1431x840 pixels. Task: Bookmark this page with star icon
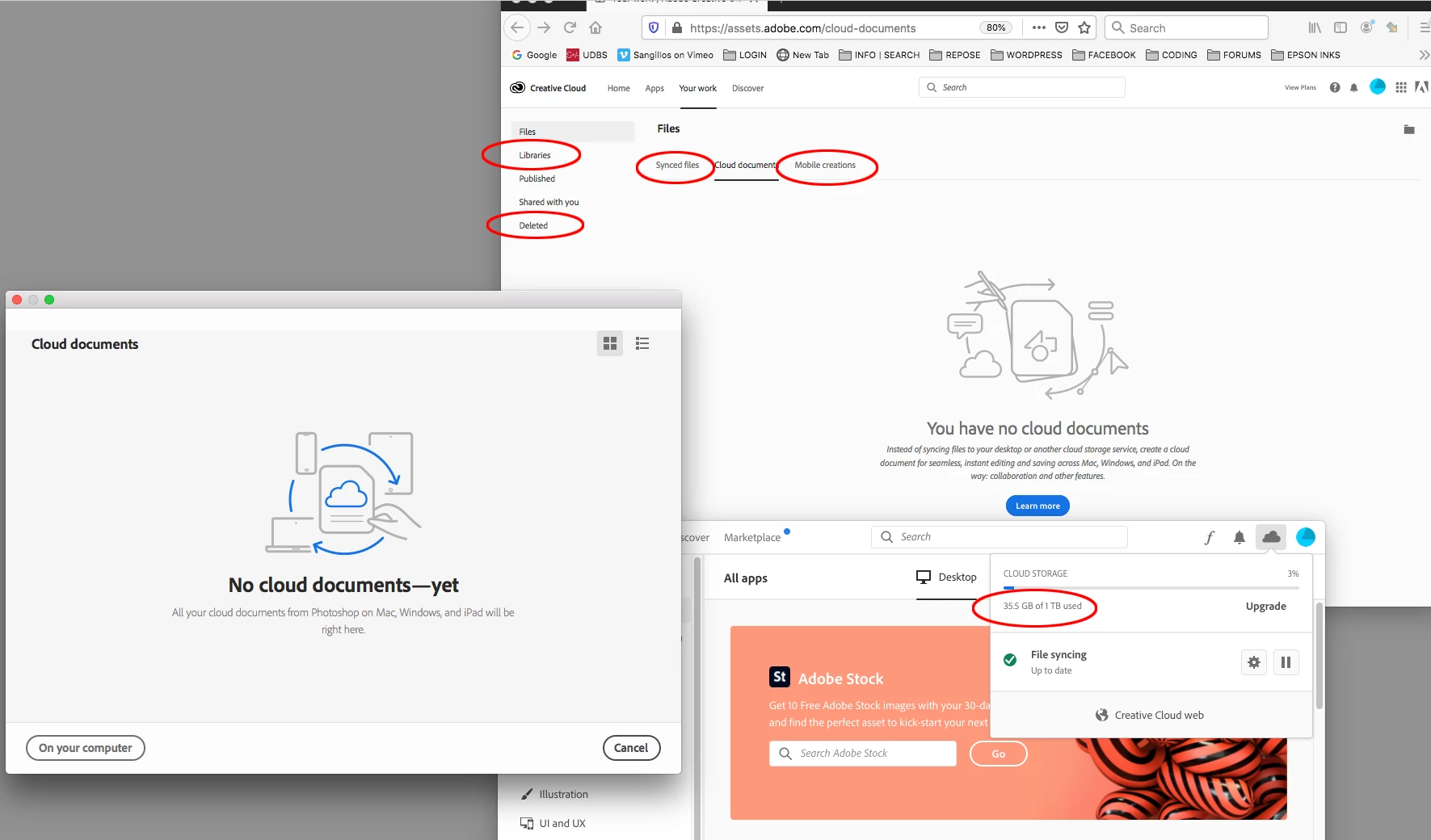tap(1084, 27)
